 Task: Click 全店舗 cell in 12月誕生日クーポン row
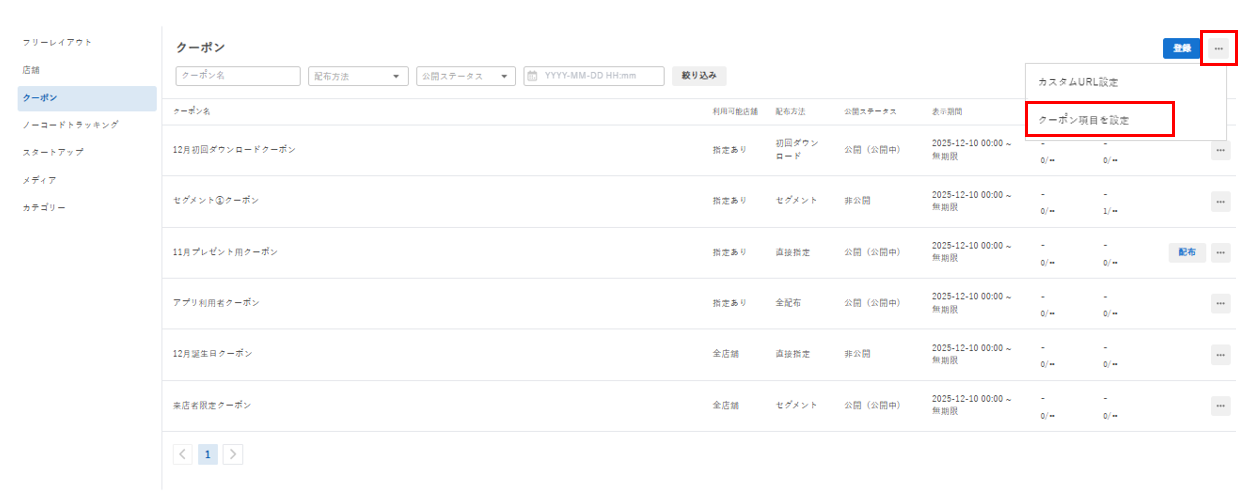pos(724,354)
